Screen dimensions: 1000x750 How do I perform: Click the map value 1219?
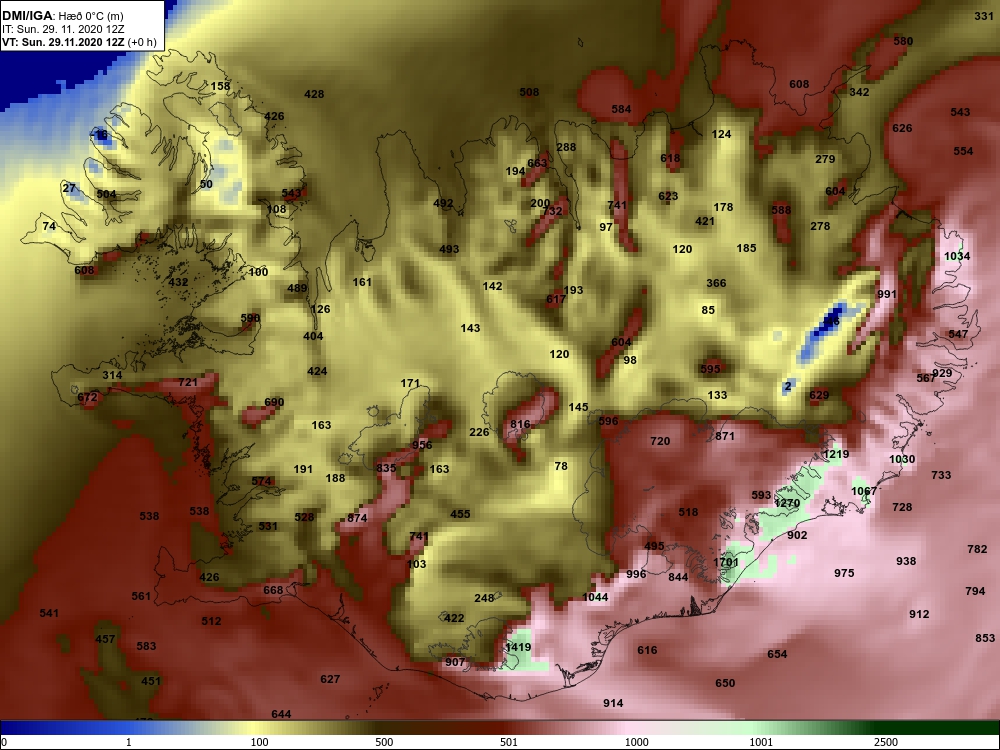[x=836, y=454]
